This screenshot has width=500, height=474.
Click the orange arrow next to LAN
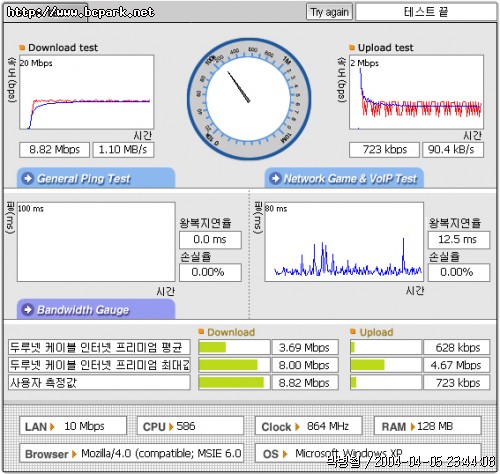(52, 427)
